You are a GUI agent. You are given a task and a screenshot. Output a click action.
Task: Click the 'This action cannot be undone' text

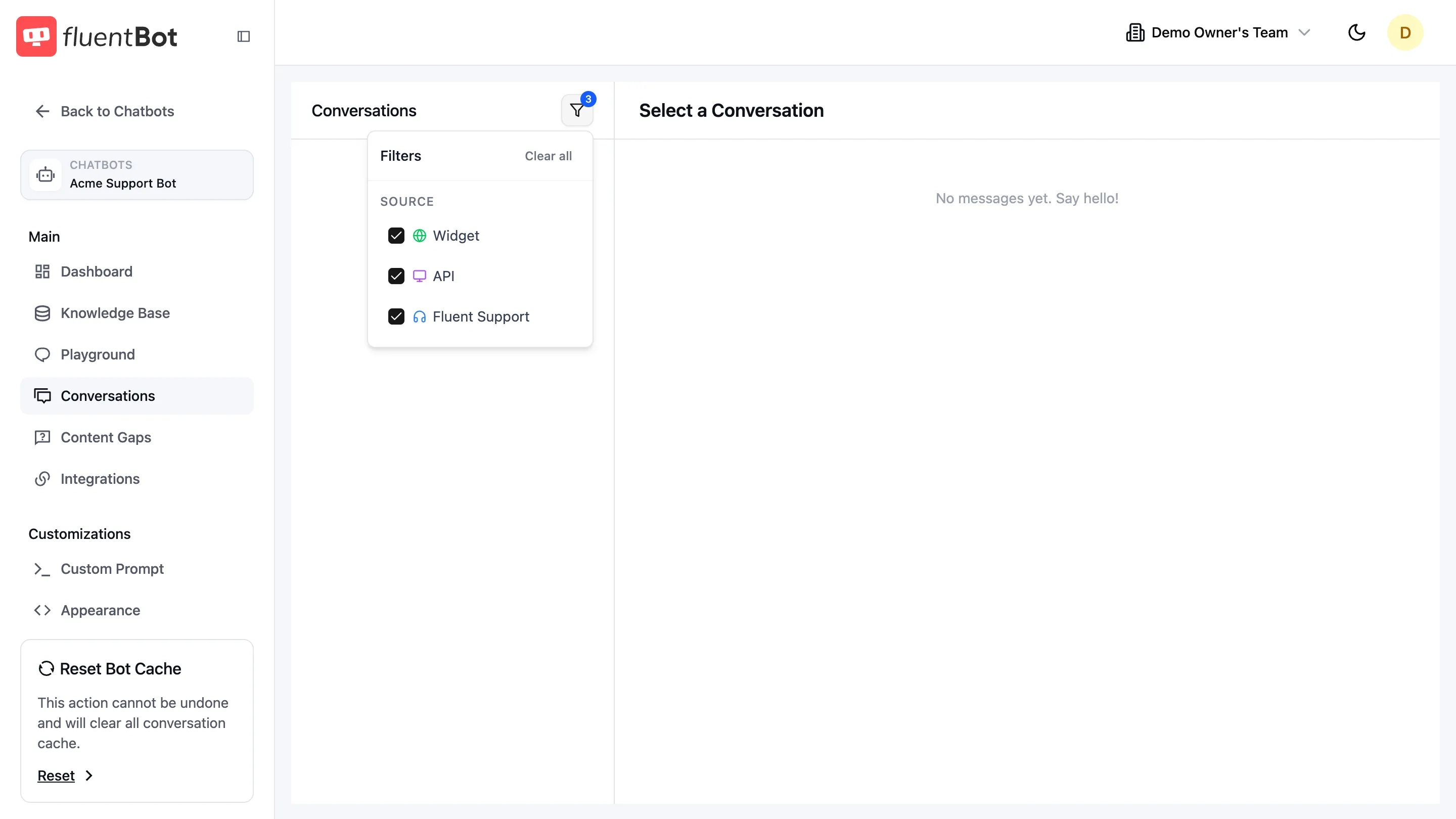click(133, 723)
